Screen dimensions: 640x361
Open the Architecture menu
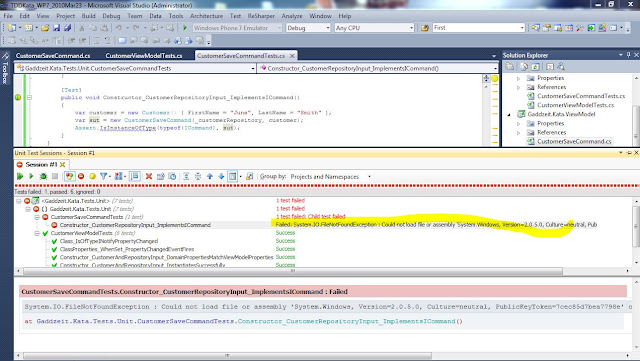(206, 16)
